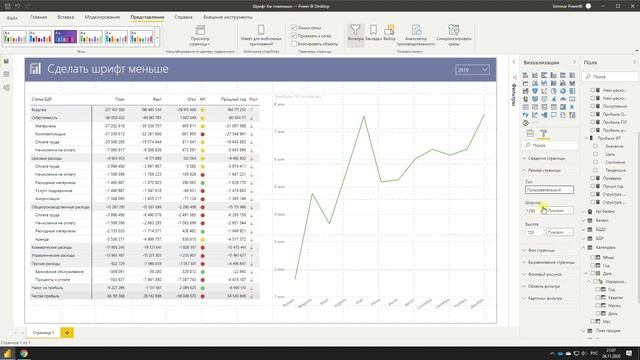Select the donut chart visual icon
This screenshot has height=360, width=640.
point(563,91)
